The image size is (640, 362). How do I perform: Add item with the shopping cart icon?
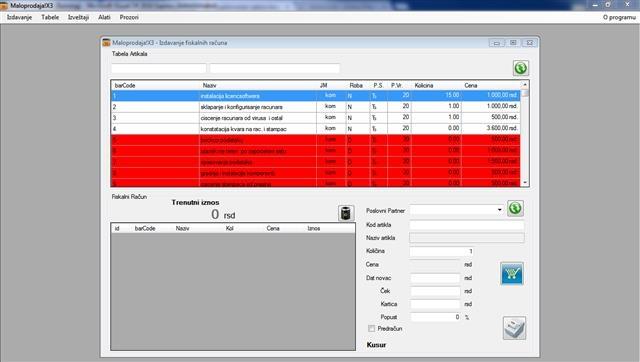pyautogui.click(x=512, y=273)
